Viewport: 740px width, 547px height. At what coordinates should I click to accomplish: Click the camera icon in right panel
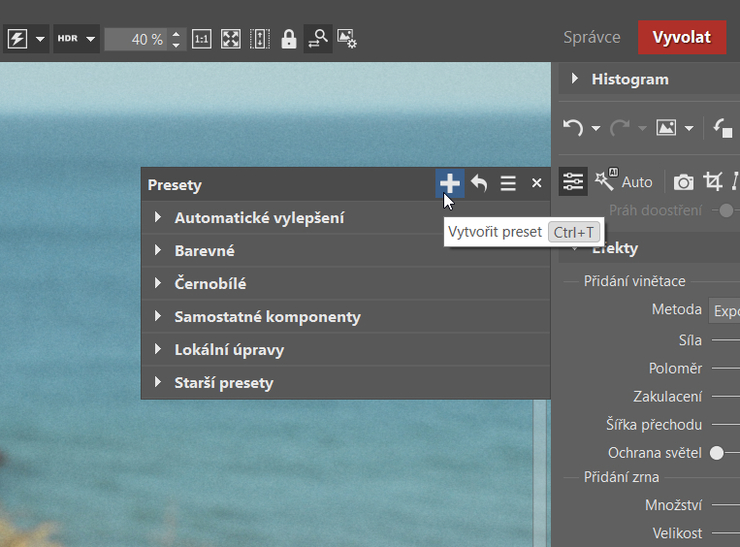[x=683, y=181]
